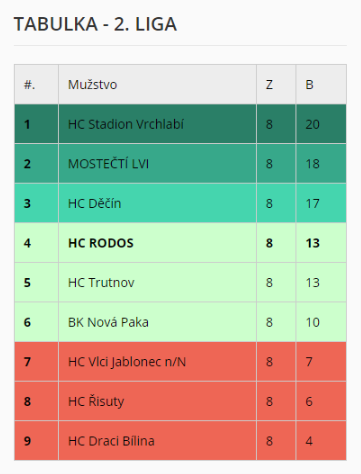Click the 17 points cell for Děčín
The width and height of the screenshot is (361, 474).
321,203
